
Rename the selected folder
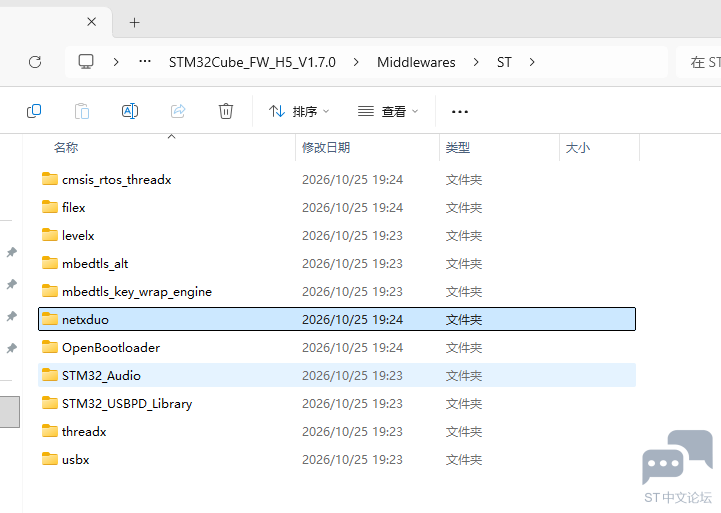pos(130,111)
